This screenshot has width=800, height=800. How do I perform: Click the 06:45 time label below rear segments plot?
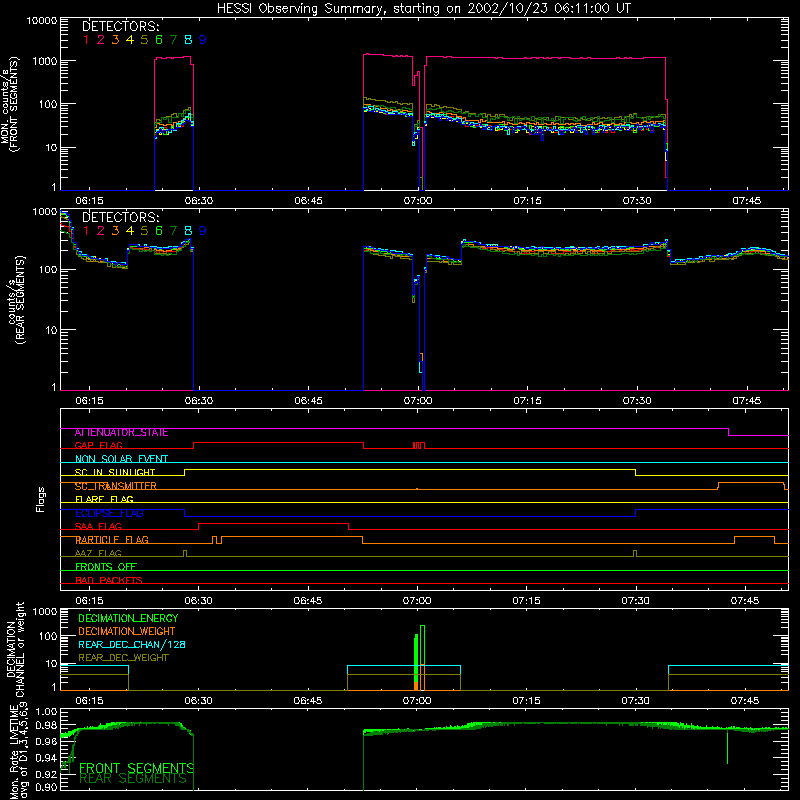point(308,401)
